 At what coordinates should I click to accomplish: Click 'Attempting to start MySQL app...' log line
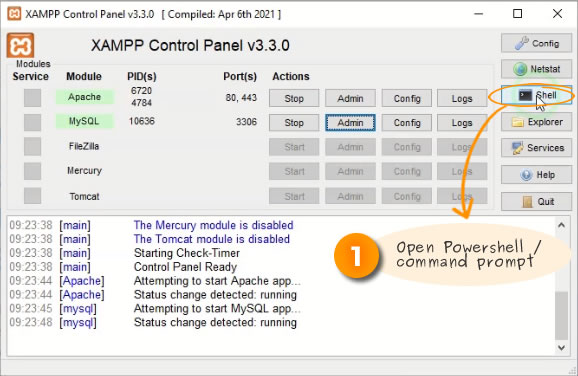(217, 309)
